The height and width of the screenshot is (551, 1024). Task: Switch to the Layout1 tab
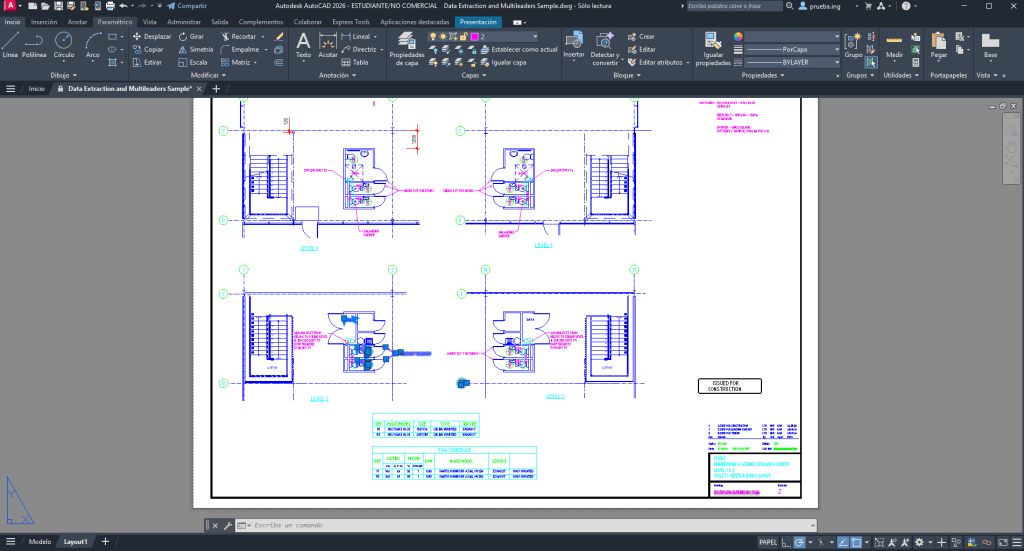pyautogui.click(x=76, y=542)
